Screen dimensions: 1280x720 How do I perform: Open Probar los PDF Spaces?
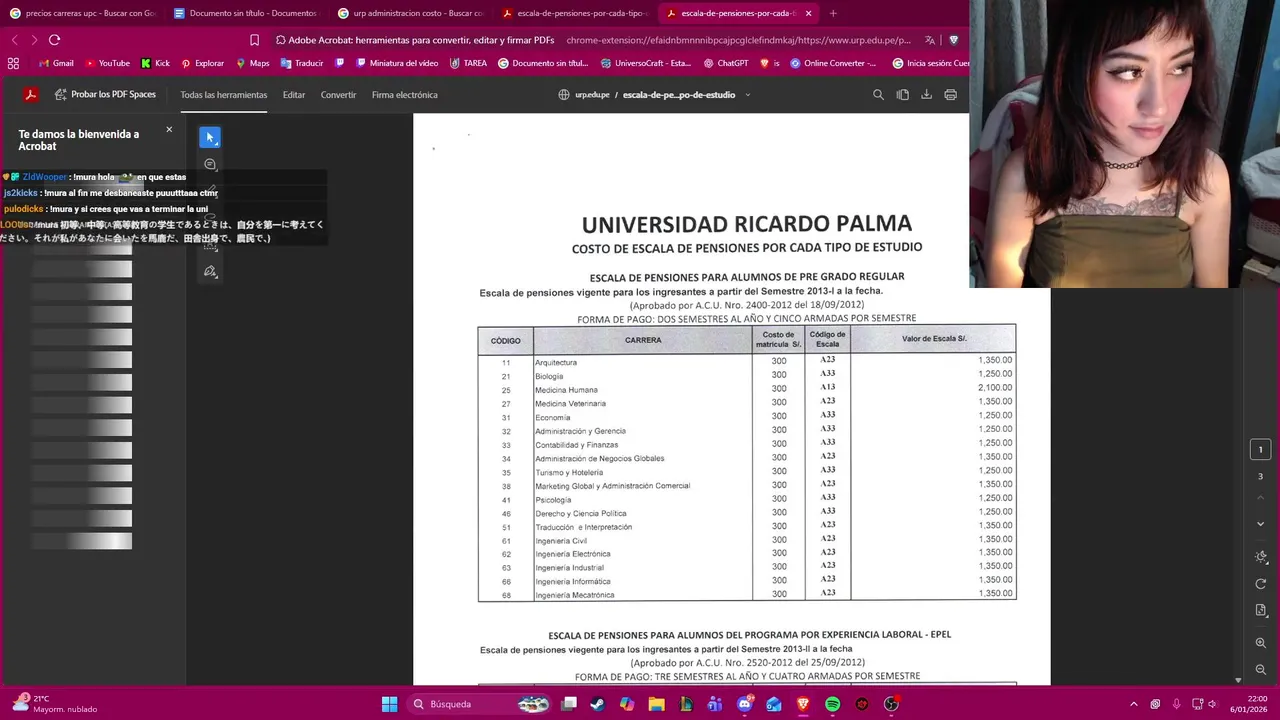coord(105,95)
